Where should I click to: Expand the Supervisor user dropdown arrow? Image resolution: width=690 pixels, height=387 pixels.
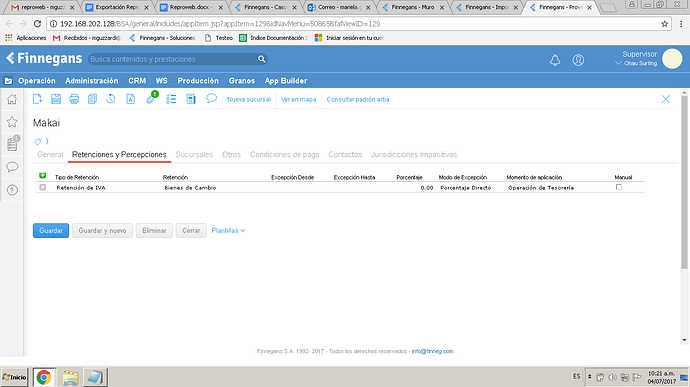[x=618, y=63]
